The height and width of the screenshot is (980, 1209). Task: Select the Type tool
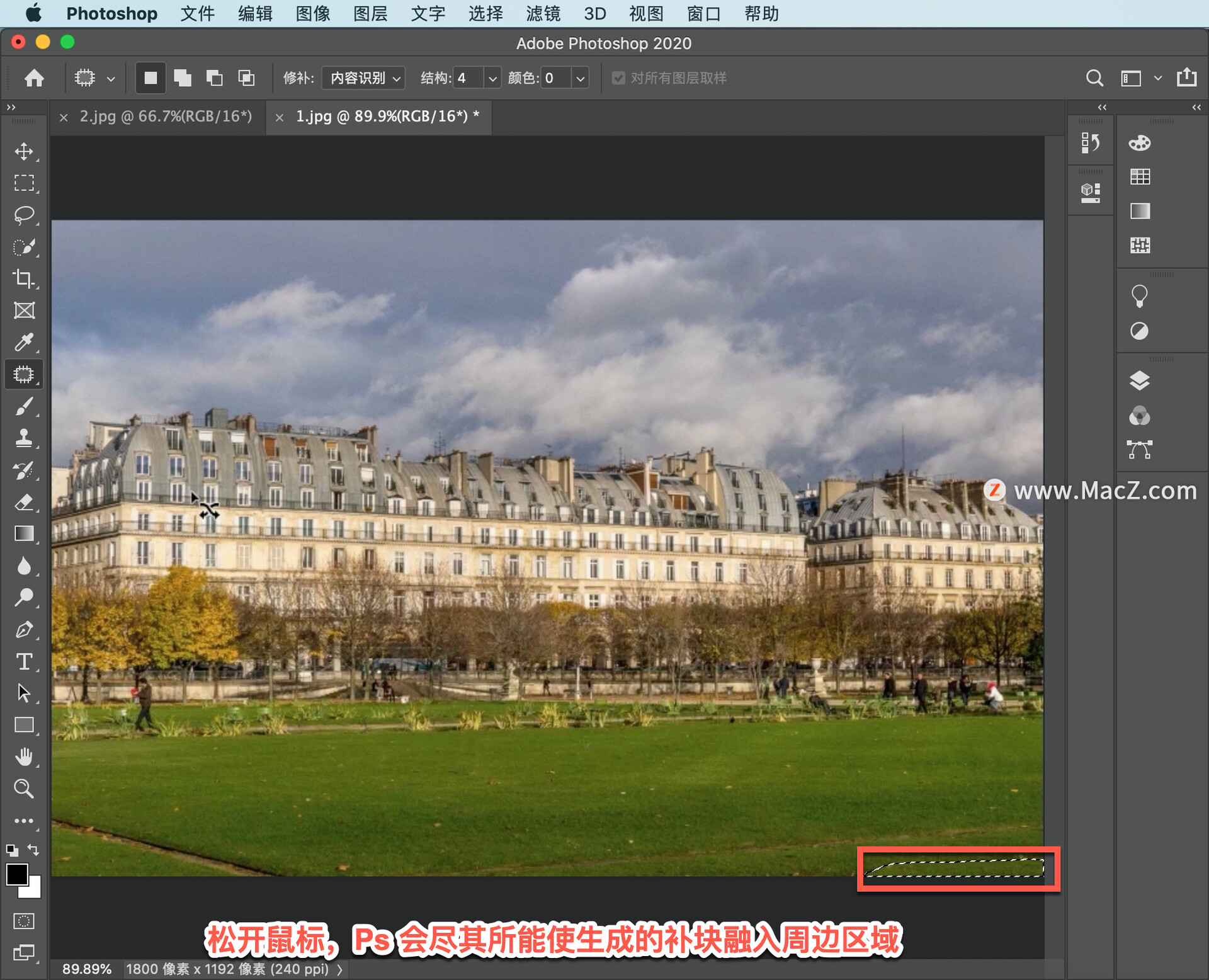click(x=24, y=661)
